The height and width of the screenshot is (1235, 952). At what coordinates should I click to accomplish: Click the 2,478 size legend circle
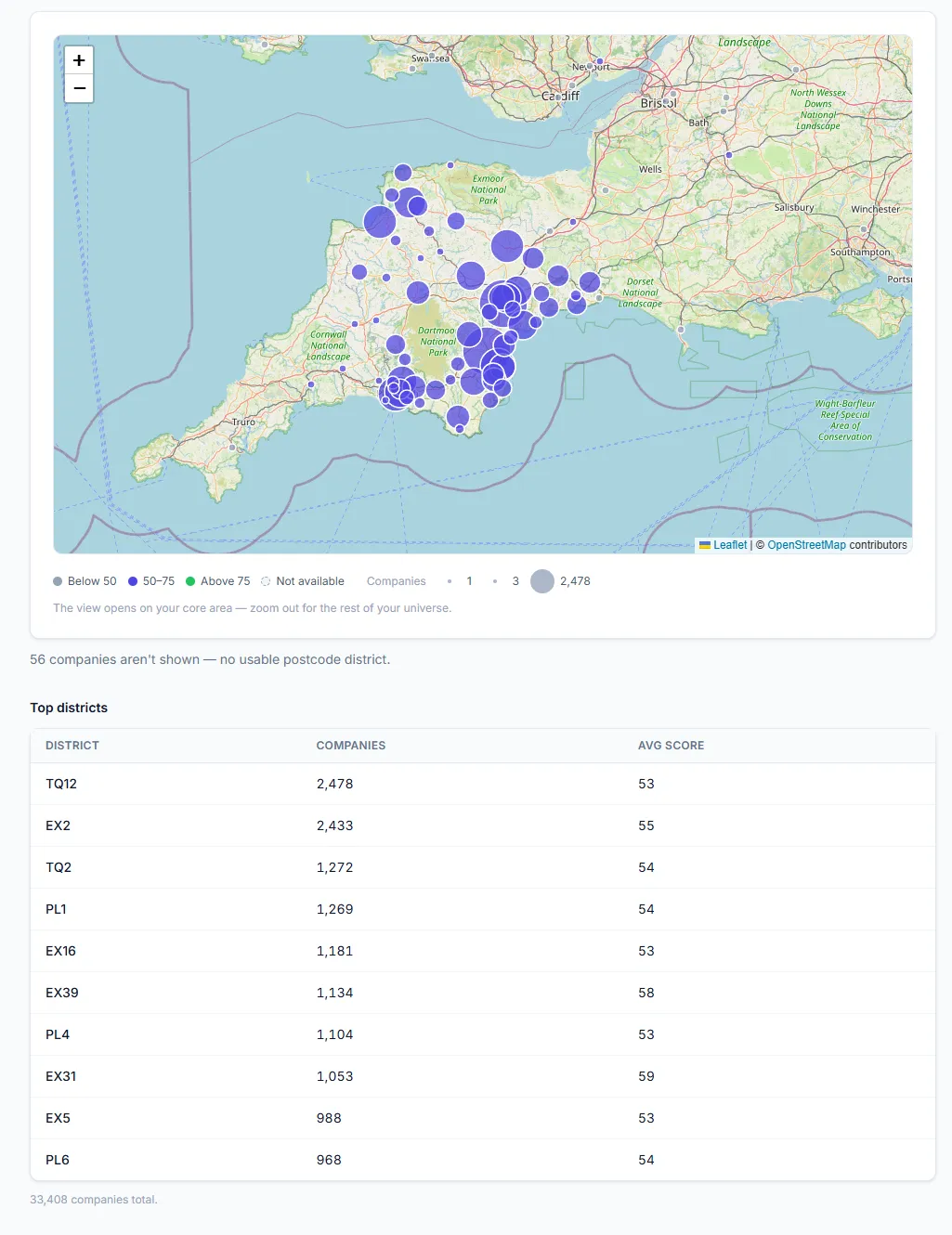(542, 581)
